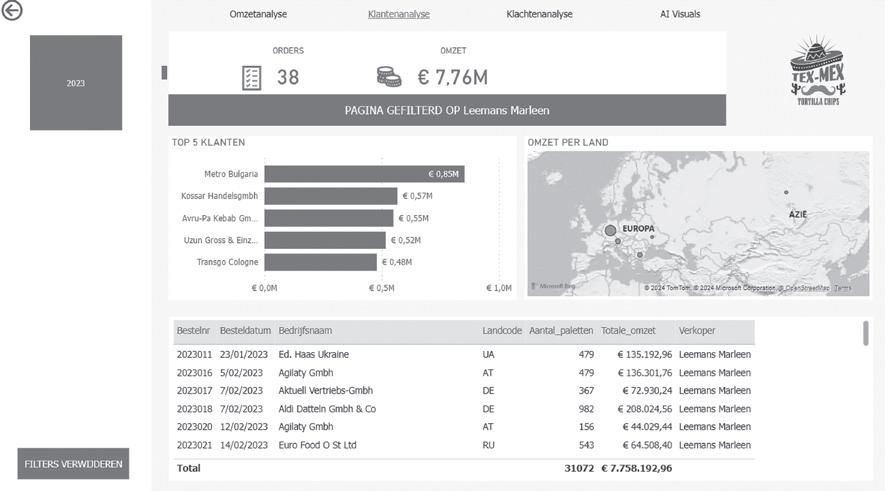Click the Uzun Gross & Einz bar

pyautogui.click(x=325, y=240)
